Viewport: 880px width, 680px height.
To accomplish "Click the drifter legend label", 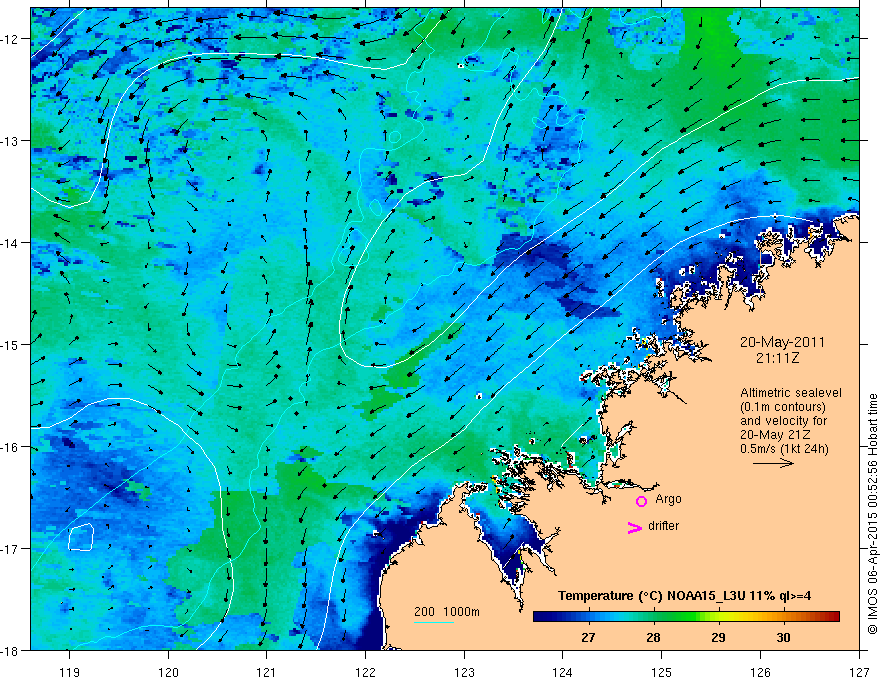I will pyautogui.click(x=663, y=526).
